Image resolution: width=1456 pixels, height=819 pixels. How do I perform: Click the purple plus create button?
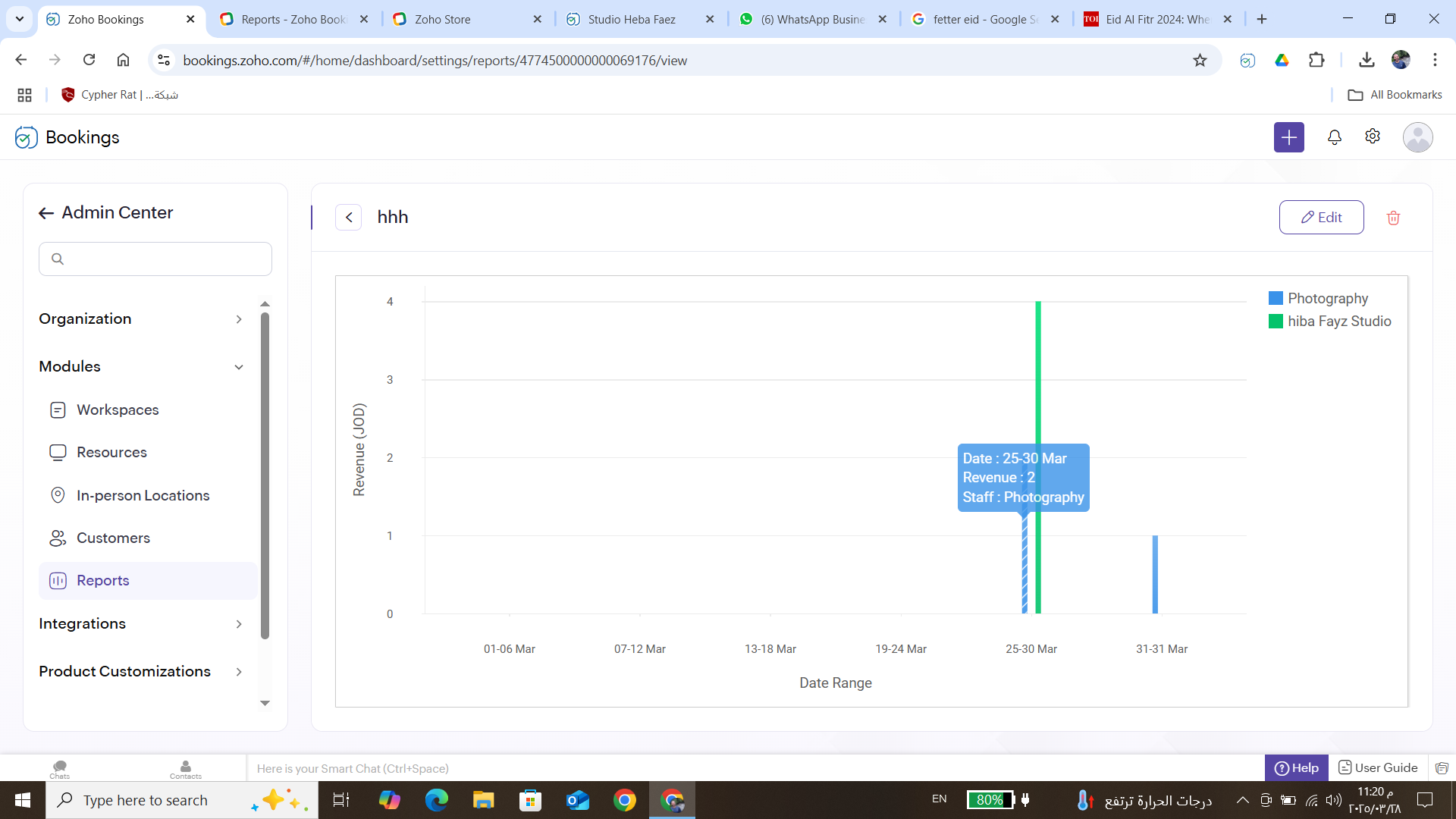point(1288,137)
